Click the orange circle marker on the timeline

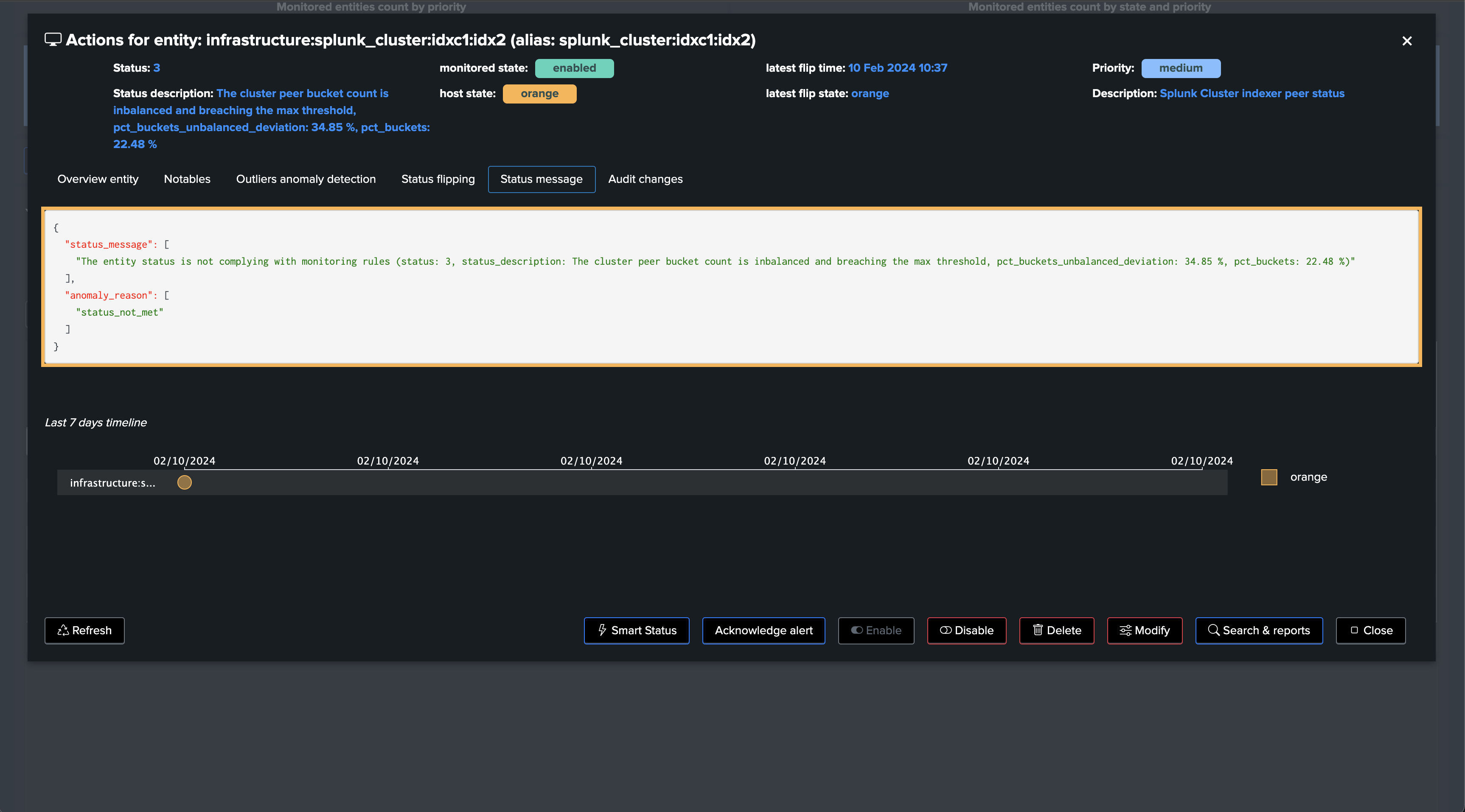[x=184, y=482]
